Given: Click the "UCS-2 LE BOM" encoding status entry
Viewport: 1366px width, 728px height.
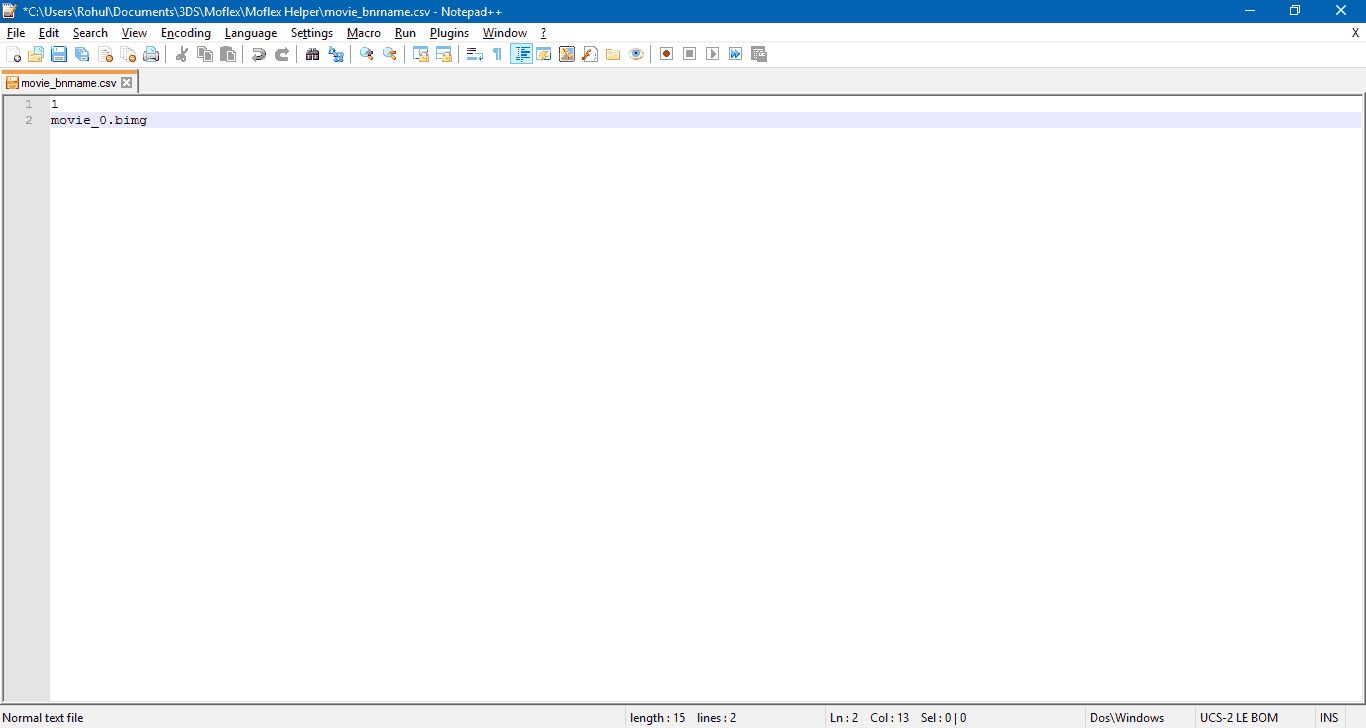Looking at the screenshot, I should click(1239, 718).
